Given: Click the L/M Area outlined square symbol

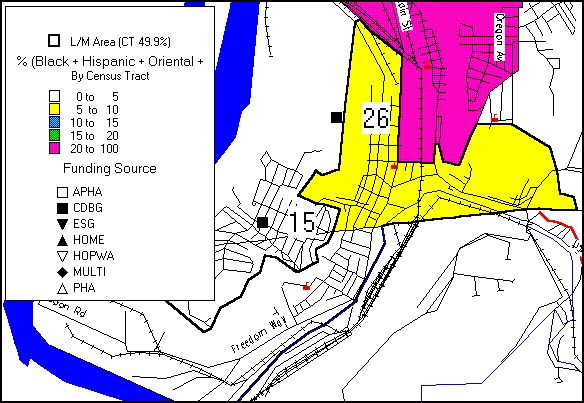Looking at the screenshot, I should coord(54,41).
